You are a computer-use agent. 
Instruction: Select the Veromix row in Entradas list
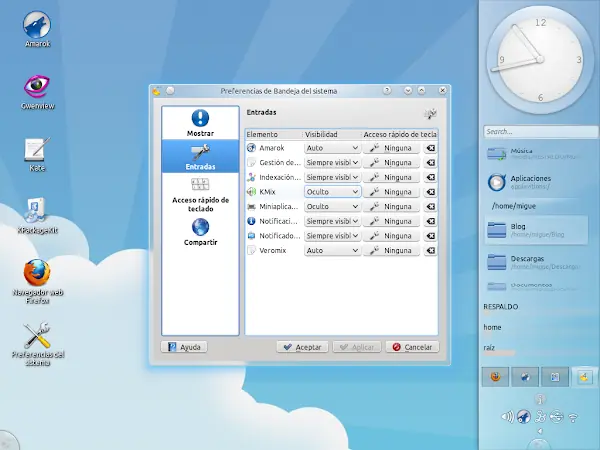pyautogui.click(x=274, y=251)
